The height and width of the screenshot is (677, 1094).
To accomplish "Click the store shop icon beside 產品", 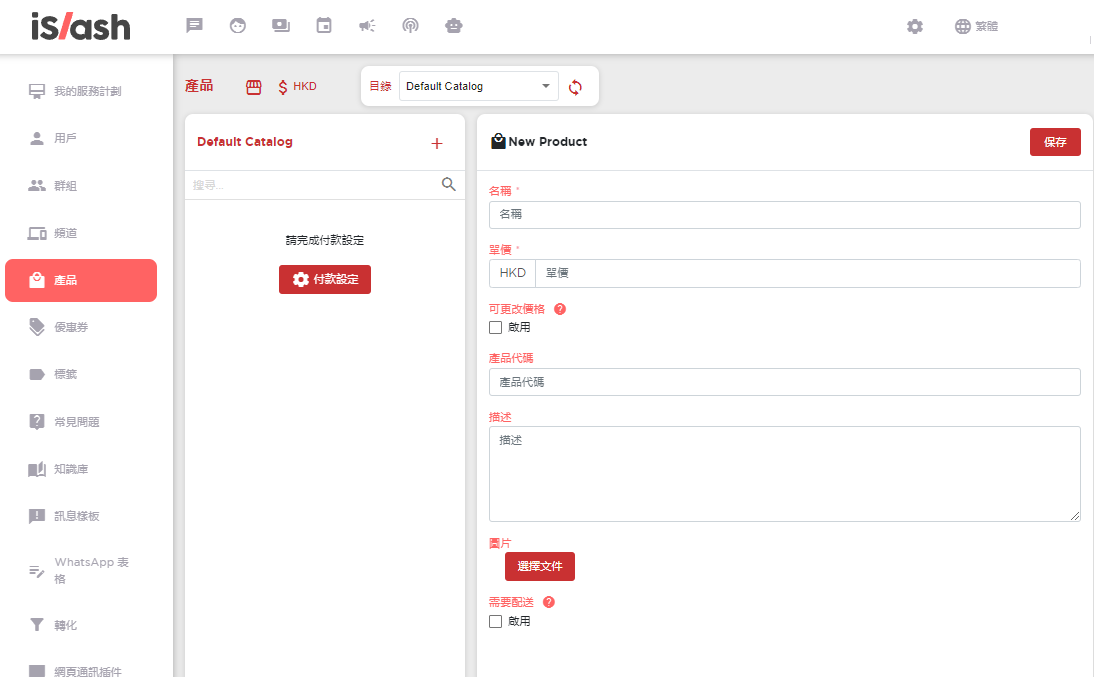I will (254, 87).
